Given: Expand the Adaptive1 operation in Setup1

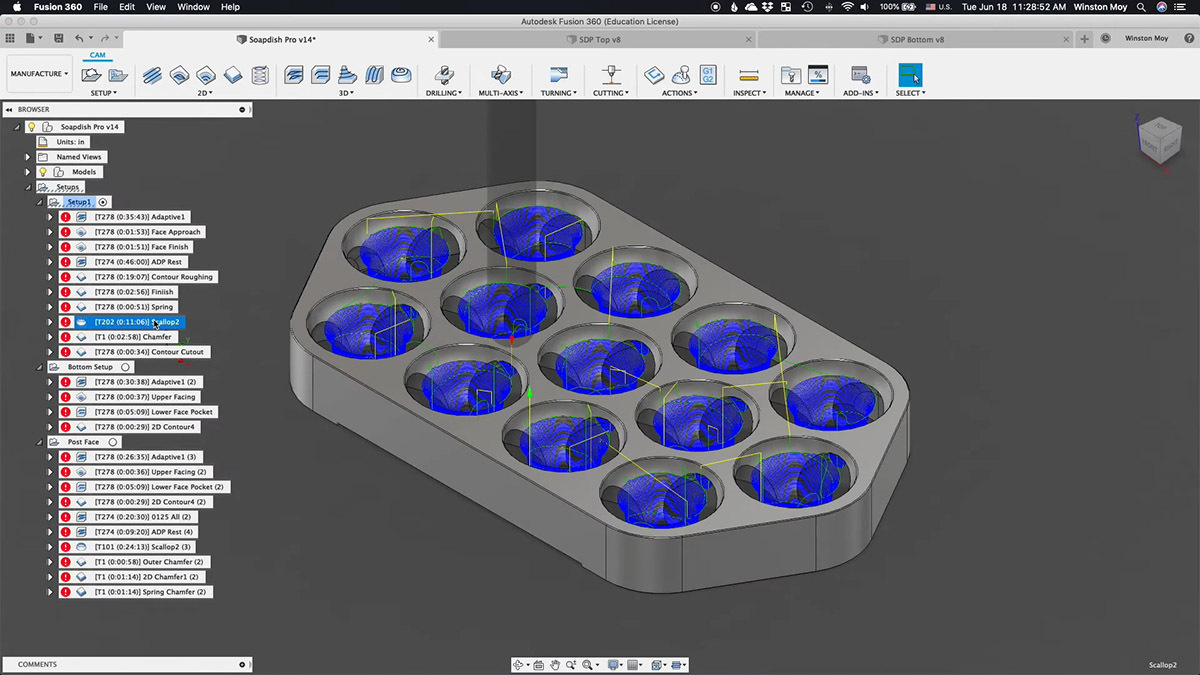Looking at the screenshot, I should pos(50,217).
